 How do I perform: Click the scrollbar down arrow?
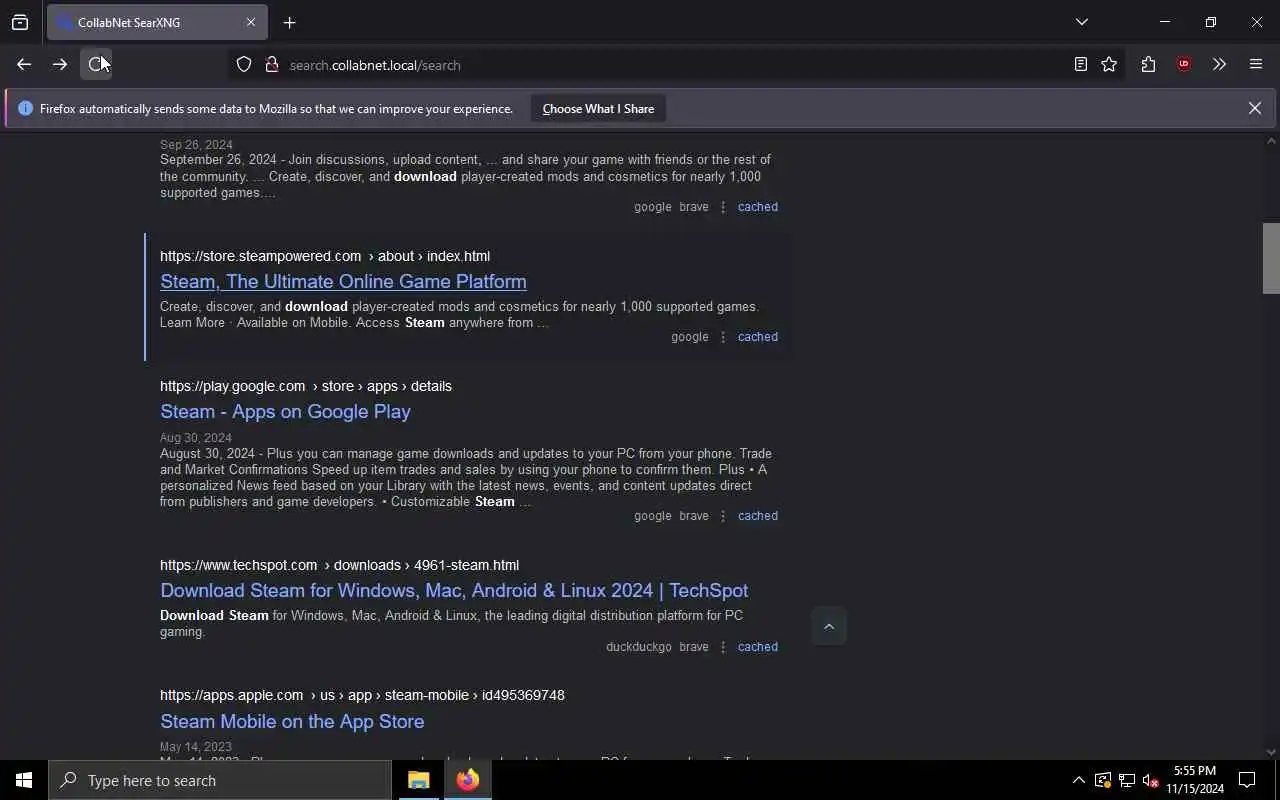tap(1271, 752)
